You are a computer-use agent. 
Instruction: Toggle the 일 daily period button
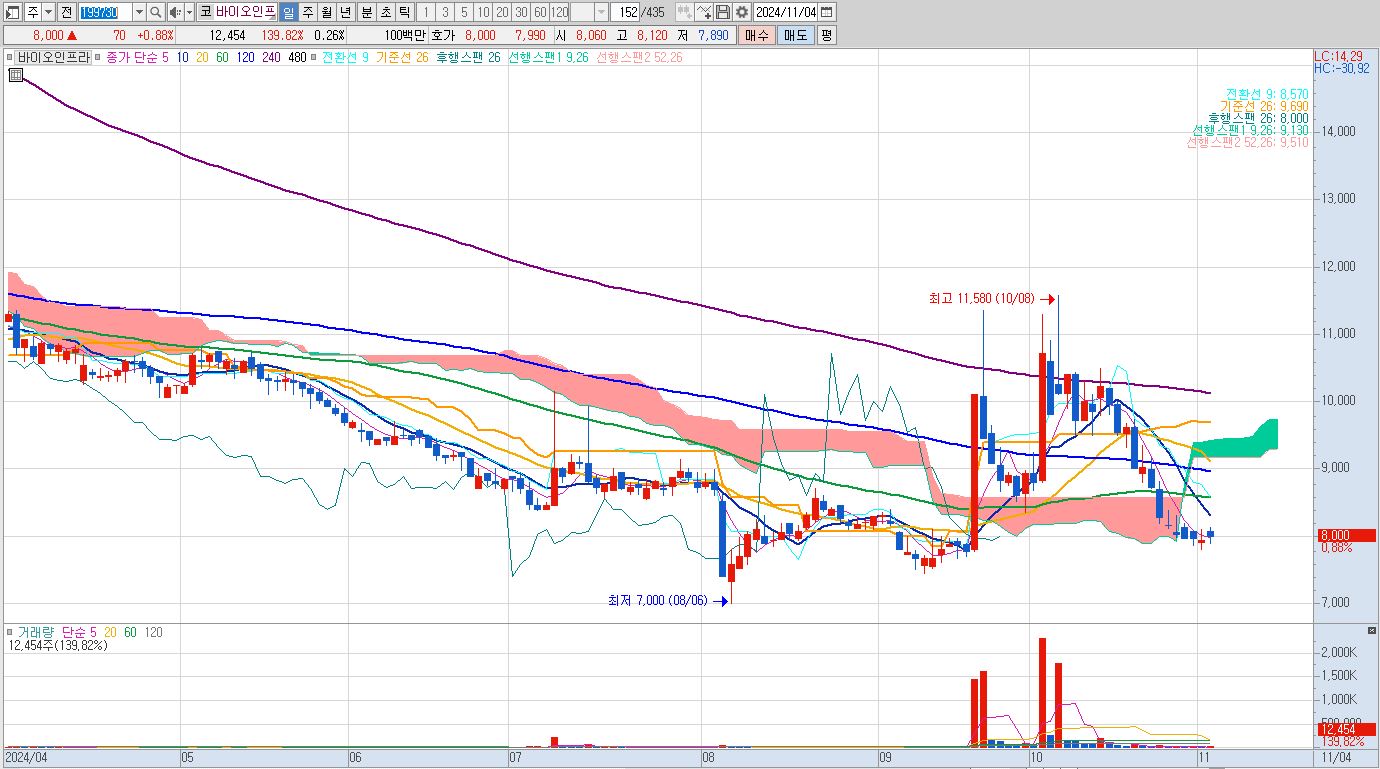pyautogui.click(x=288, y=12)
